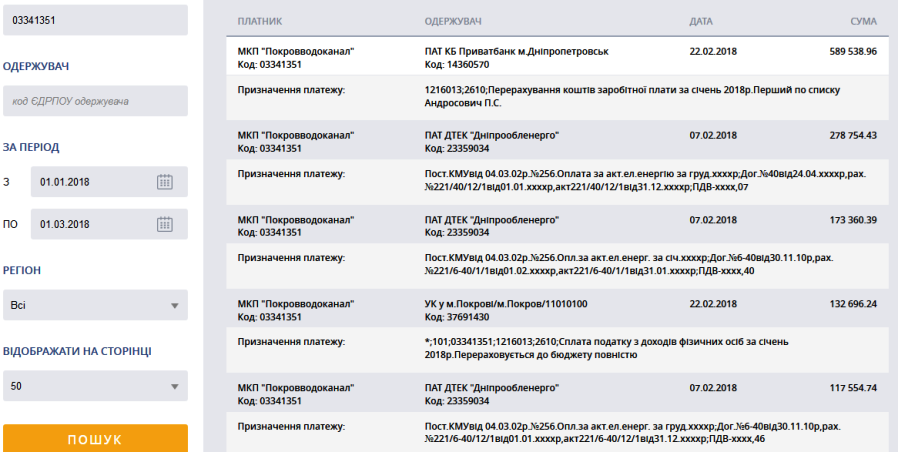Click the orange ПОШУК button
The image size is (898, 452).
click(95, 439)
